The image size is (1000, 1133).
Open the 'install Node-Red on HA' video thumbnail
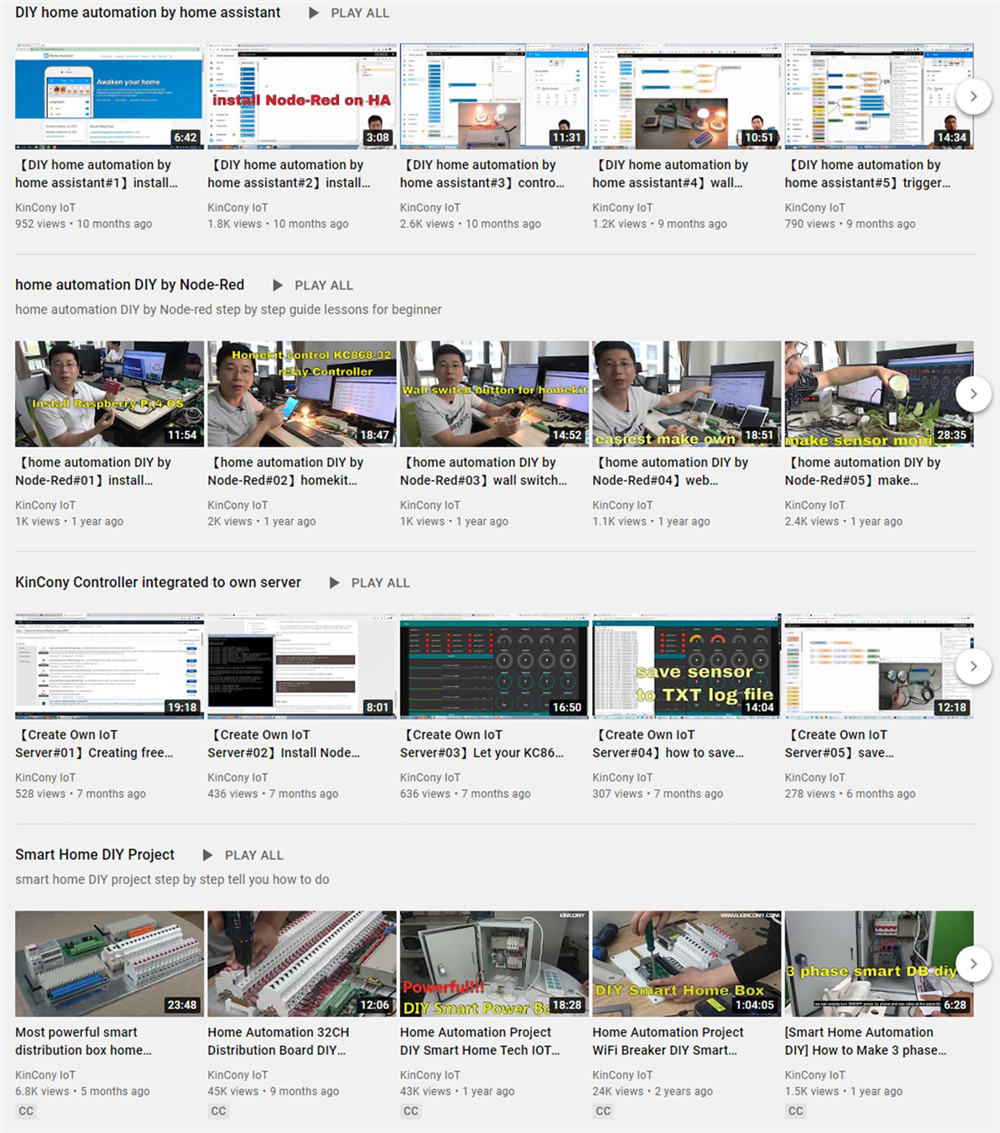(301, 96)
